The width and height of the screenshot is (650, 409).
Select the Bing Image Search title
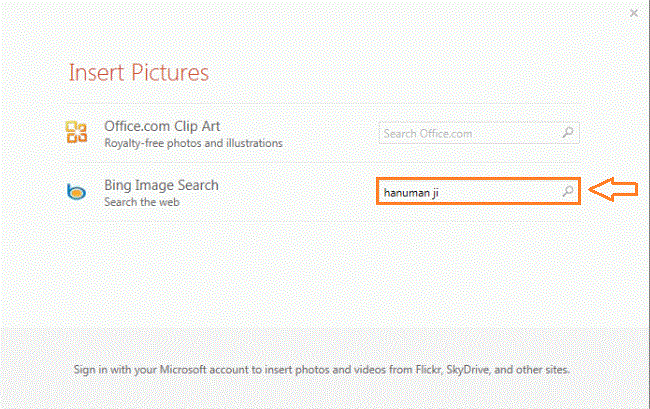161,185
